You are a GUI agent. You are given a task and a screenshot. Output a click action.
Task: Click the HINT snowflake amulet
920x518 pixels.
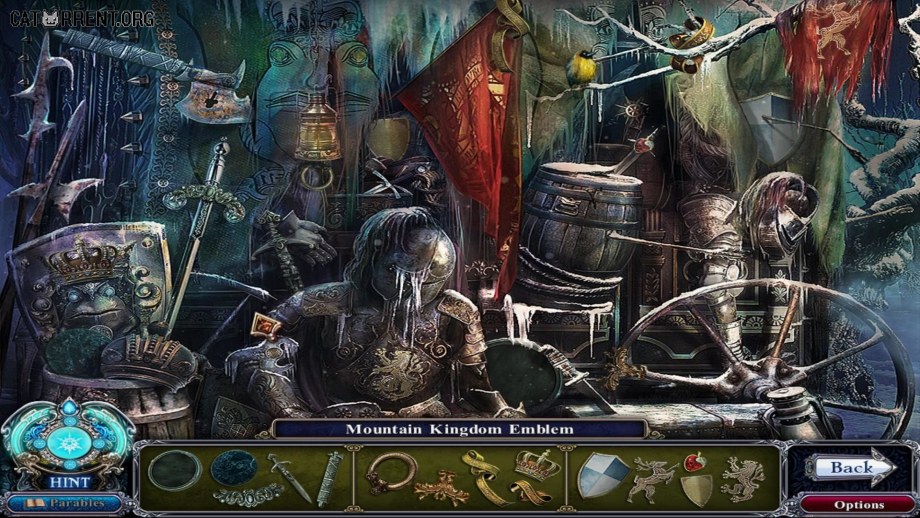tap(69, 444)
